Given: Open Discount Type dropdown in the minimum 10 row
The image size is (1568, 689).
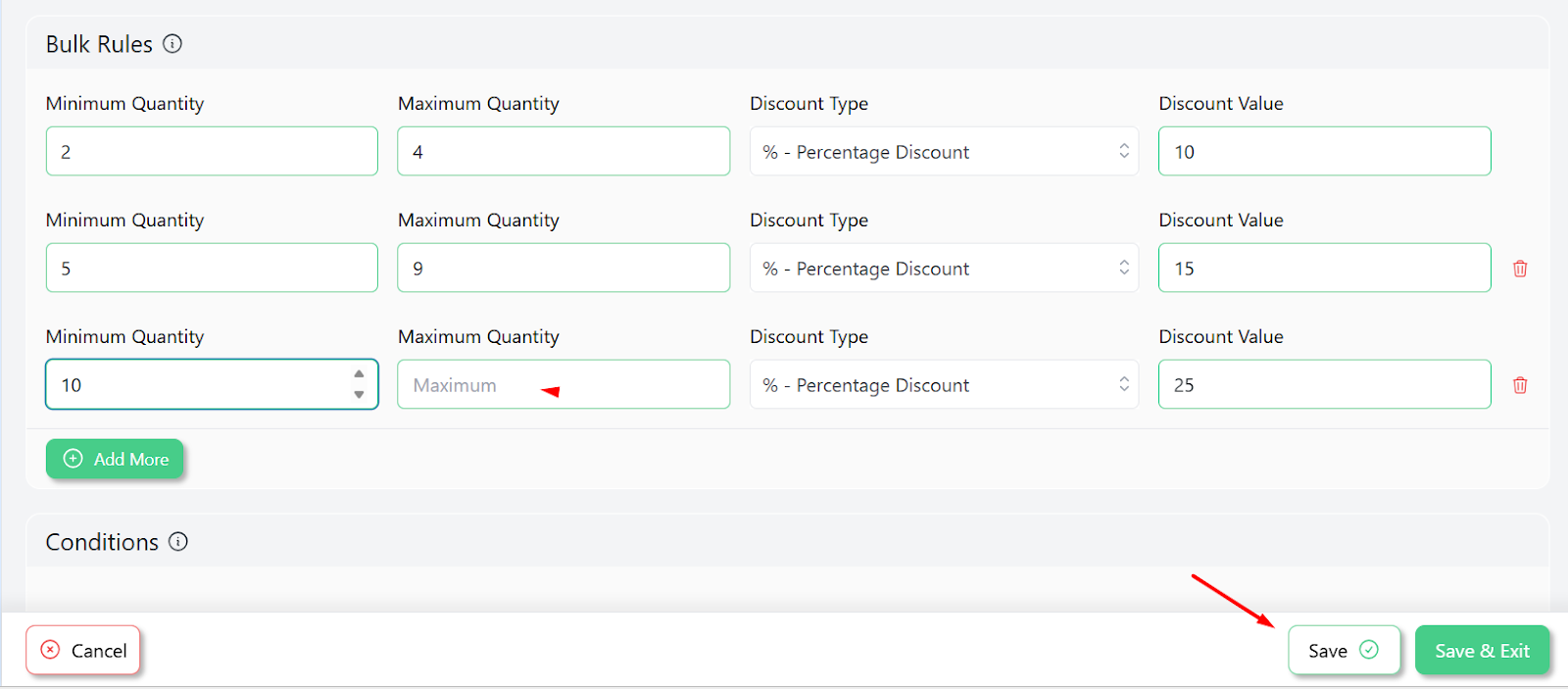Looking at the screenshot, I should click(x=944, y=385).
